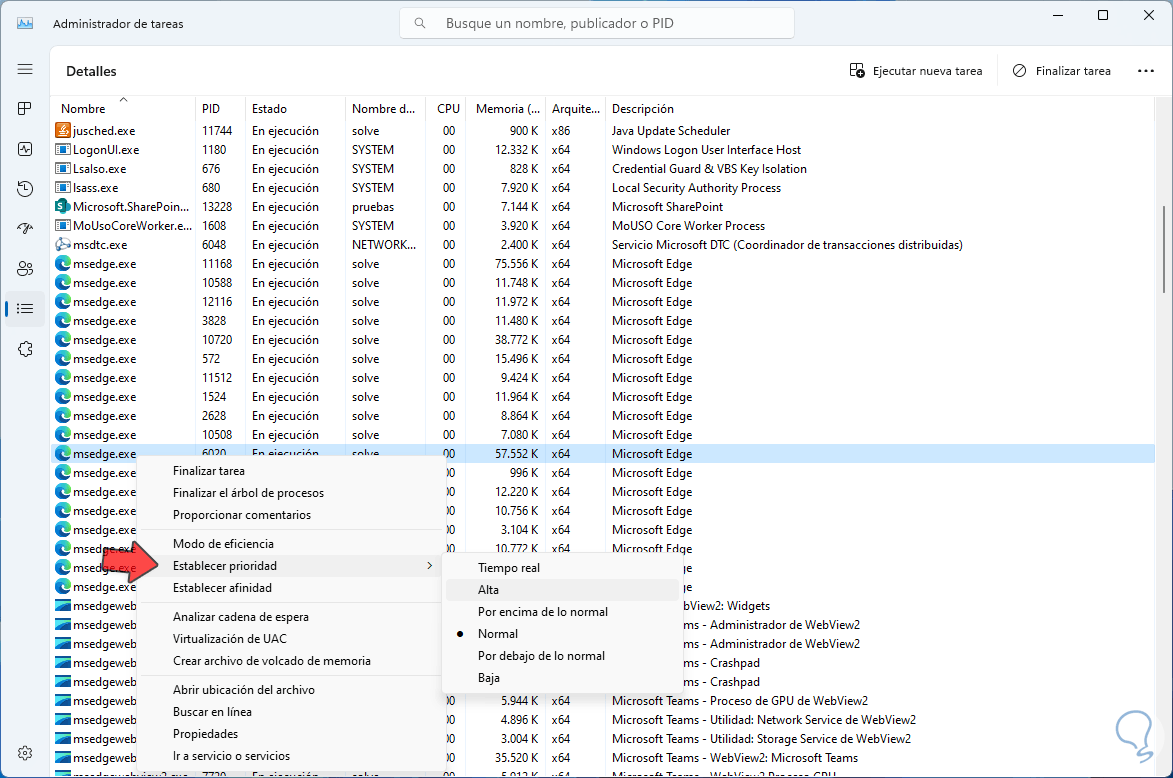Viewport: 1173px width, 778px height.
Task: Sort by the Memoria column header
Action: (507, 108)
